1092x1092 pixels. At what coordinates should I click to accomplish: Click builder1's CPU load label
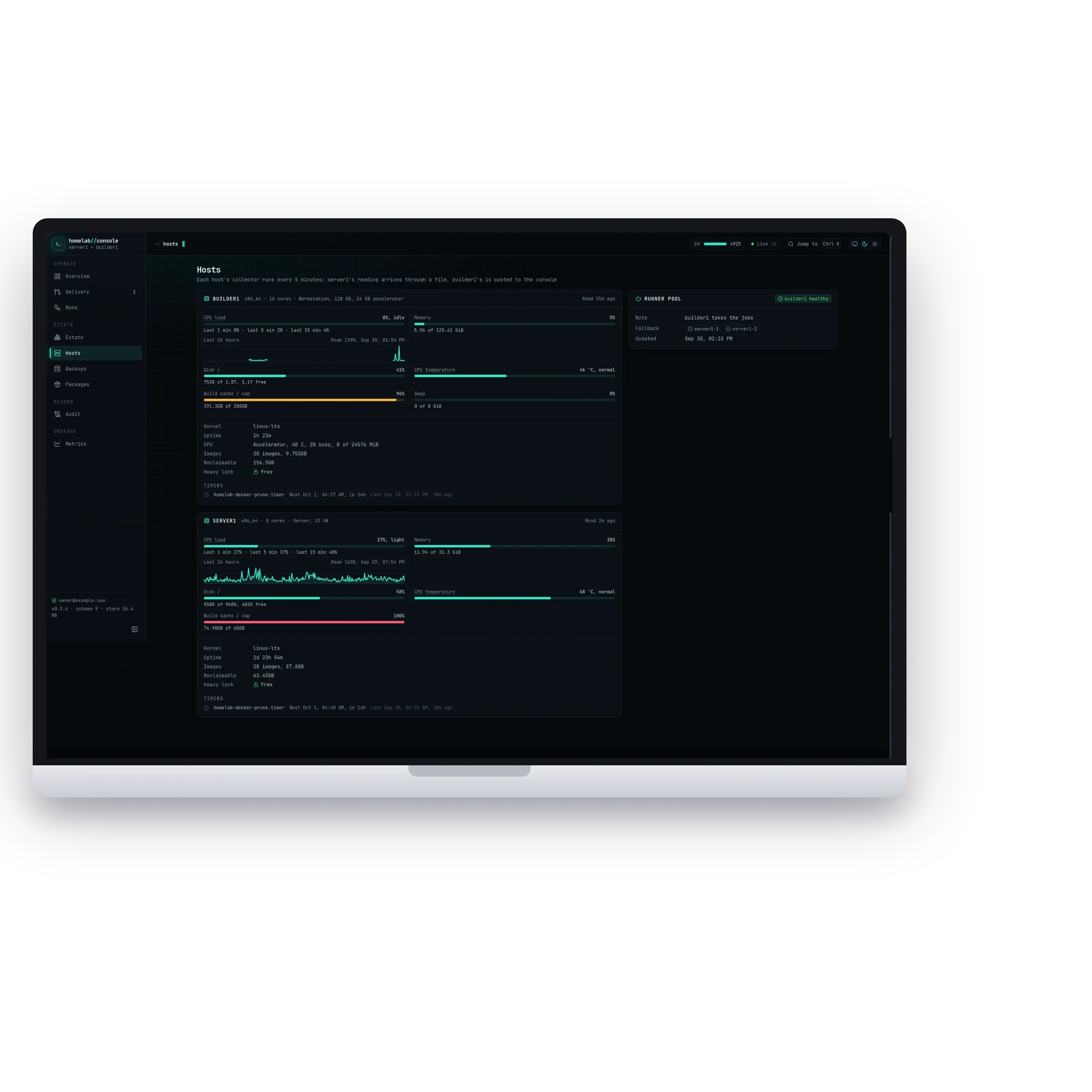coord(215,318)
